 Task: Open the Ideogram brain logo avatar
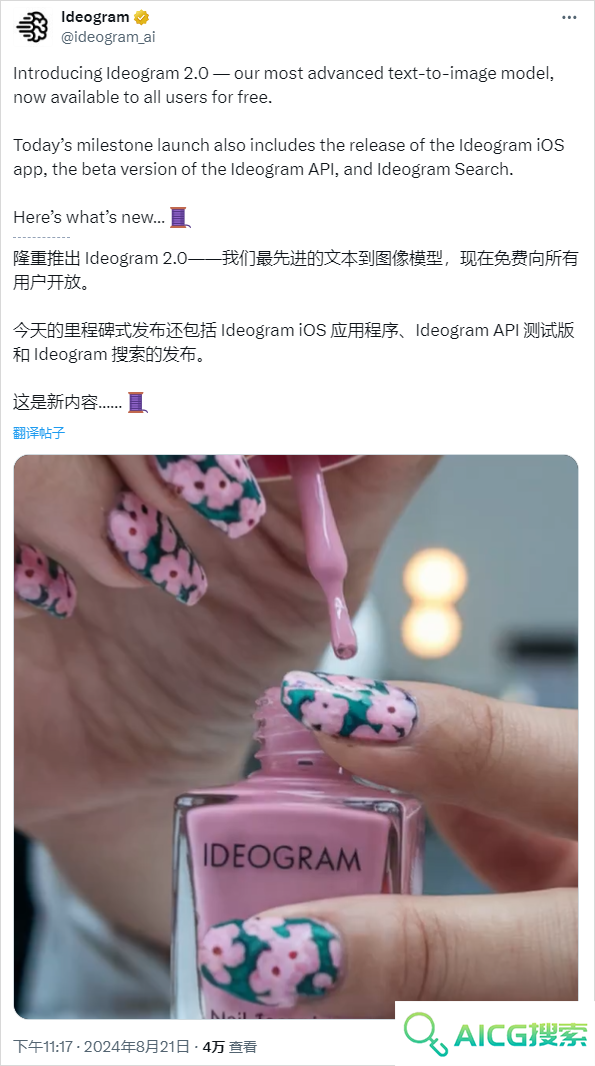(x=33, y=27)
